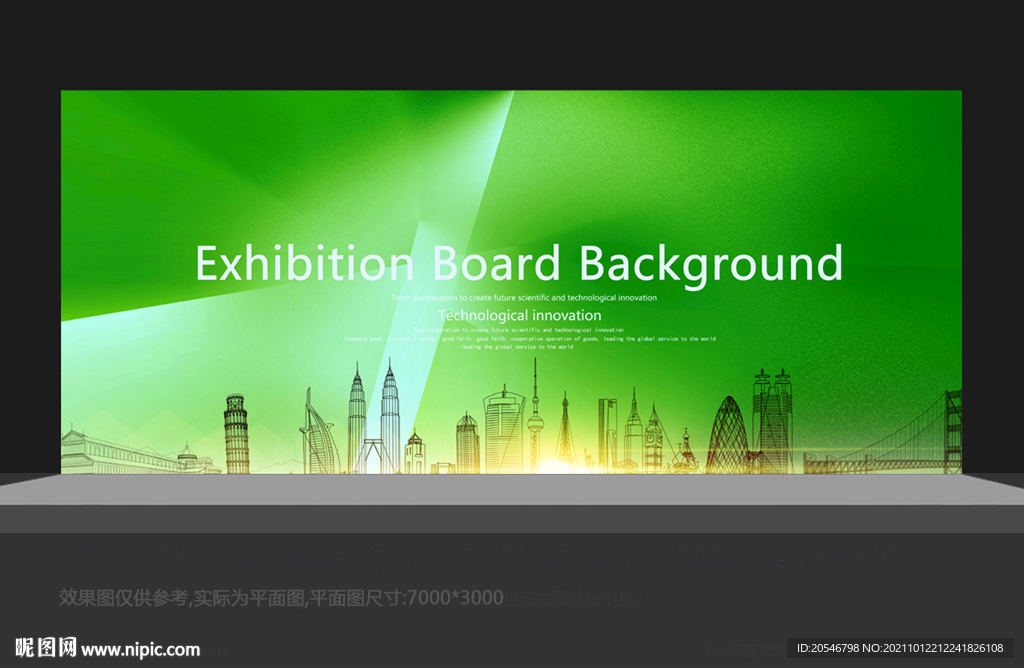The height and width of the screenshot is (668, 1024).
Task: Click the "Exhibition Board Background" headline text
Action: 519,264
